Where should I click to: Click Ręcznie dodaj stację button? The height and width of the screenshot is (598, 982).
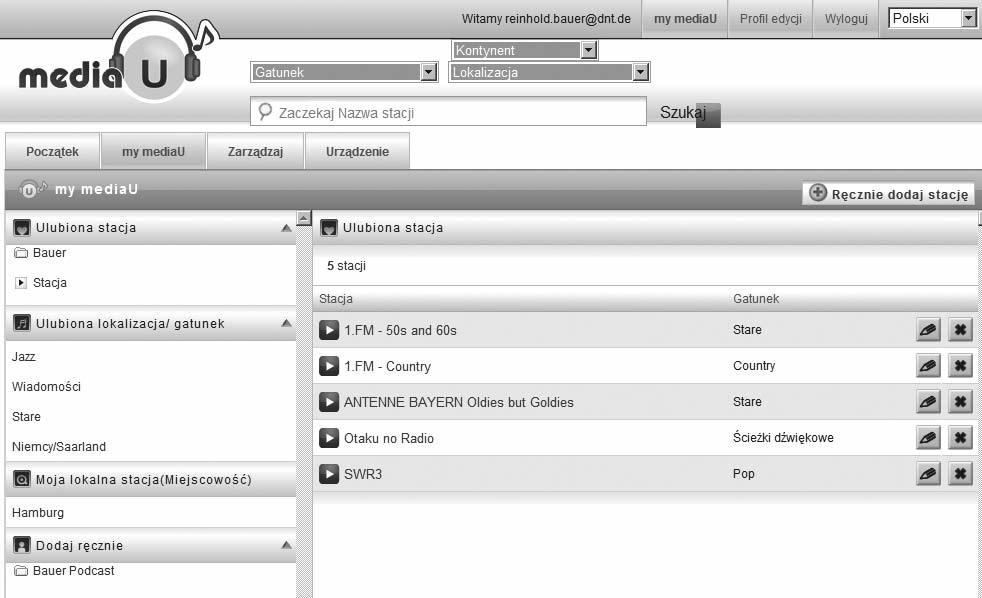pyautogui.click(x=889, y=193)
